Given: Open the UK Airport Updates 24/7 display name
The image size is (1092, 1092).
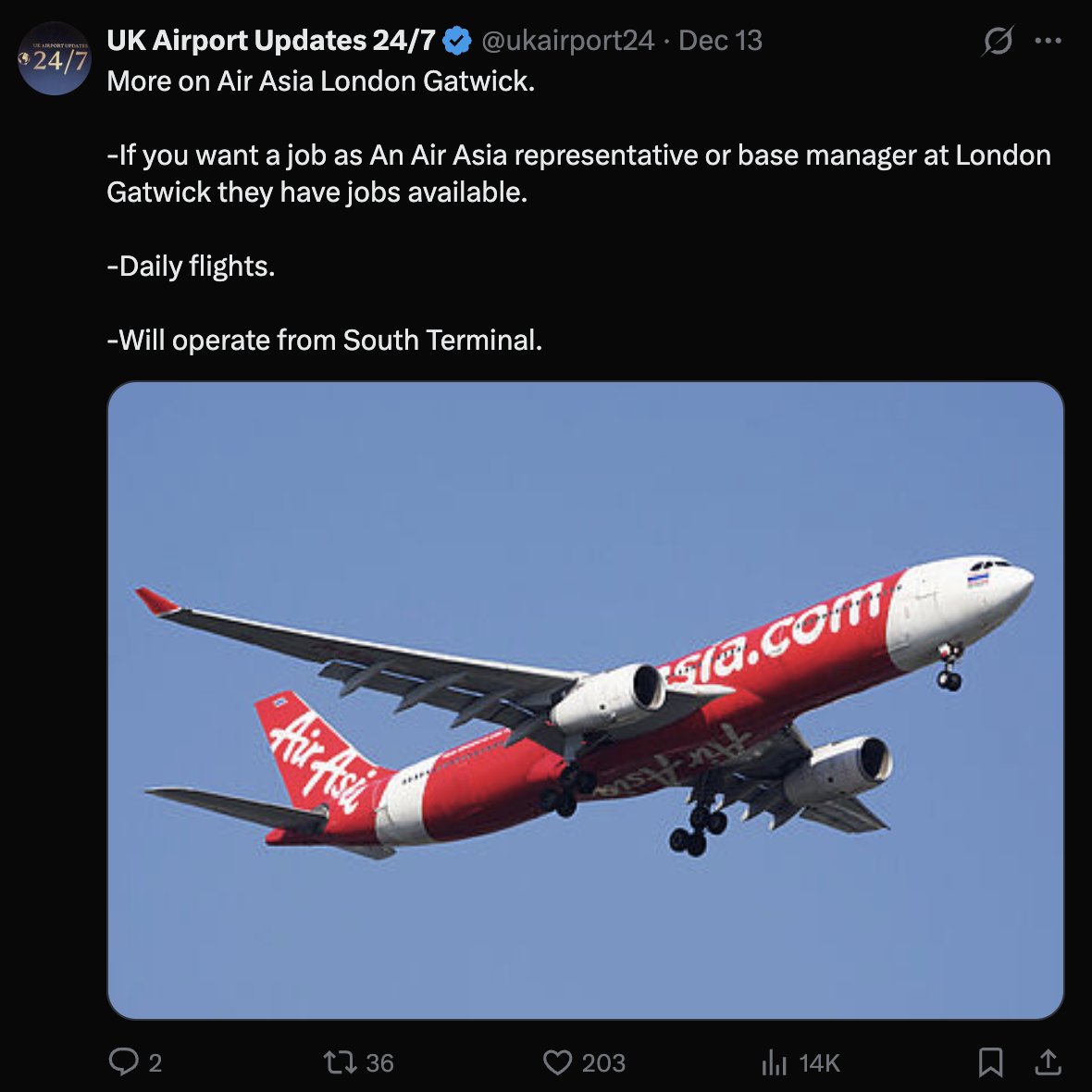Looking at the screenshot, I should (271, 41).
